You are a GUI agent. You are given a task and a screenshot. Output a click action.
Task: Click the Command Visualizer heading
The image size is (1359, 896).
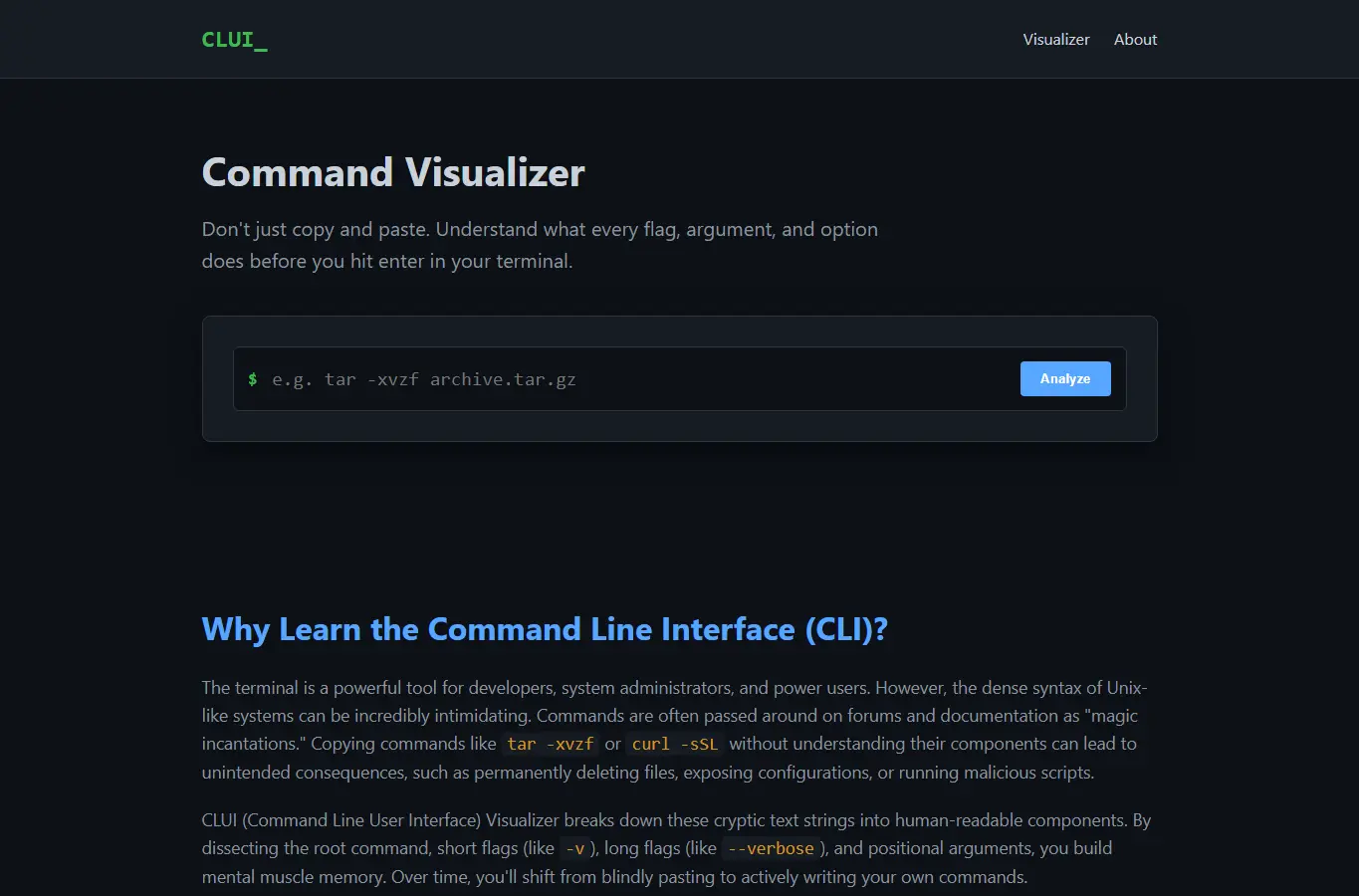pyautogui.click(x=393, y=173)
